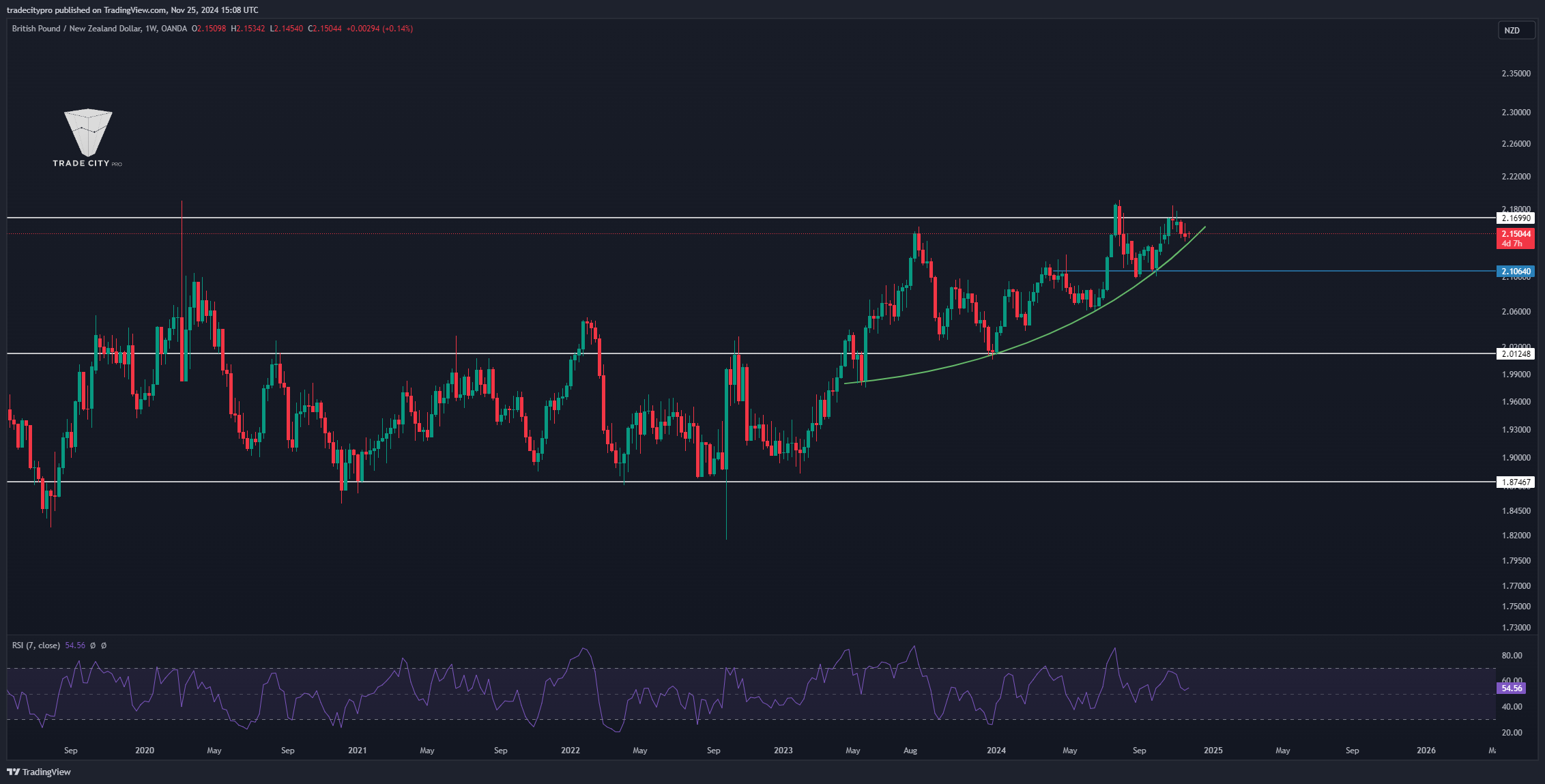1545x784 pixels.
Task: Click the change value +0.00294 (+0.14%)
Action: tap(379, 29)
